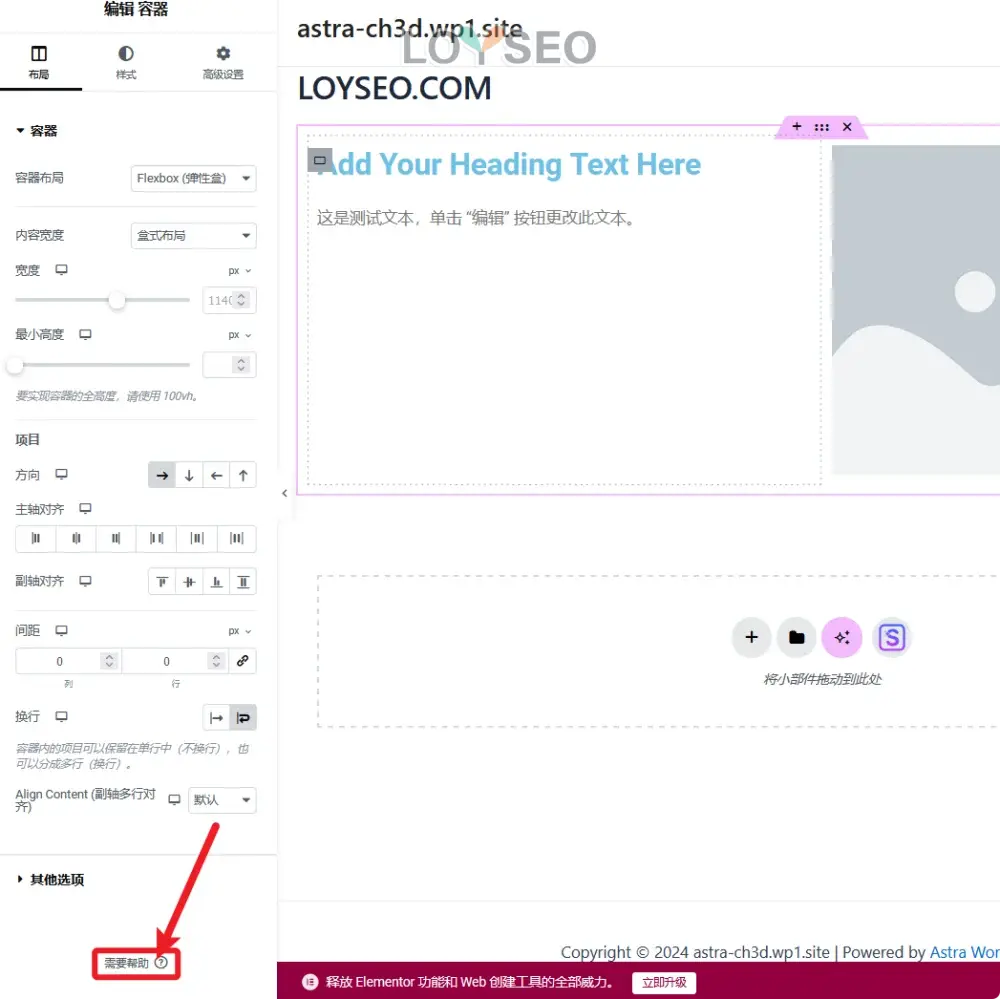Choose justify end alignment icon
This screenshot has height=999, width=1000.
pyautogui.click(x=115, y=538)
